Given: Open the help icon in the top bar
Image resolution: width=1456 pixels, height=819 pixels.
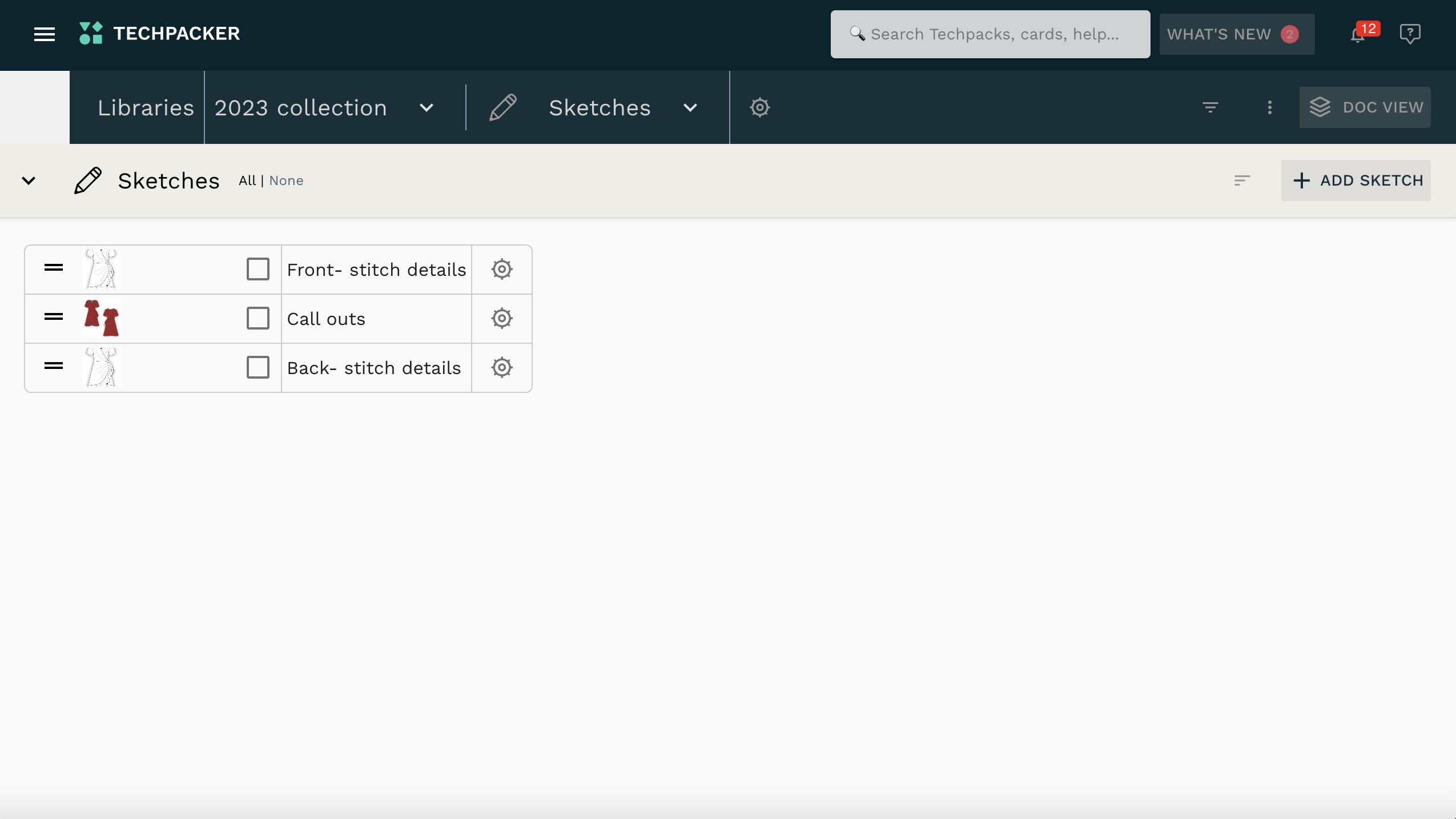Looking at the screenshot, I should coord(1410,34).
